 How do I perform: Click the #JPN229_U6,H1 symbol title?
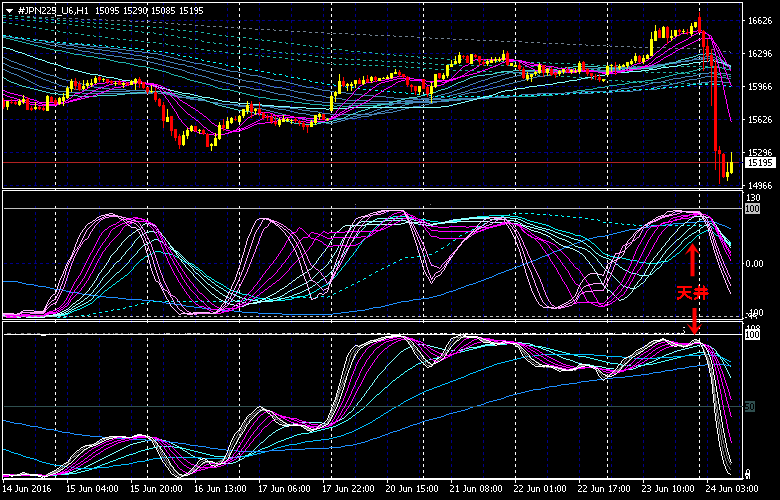[53, 10]
